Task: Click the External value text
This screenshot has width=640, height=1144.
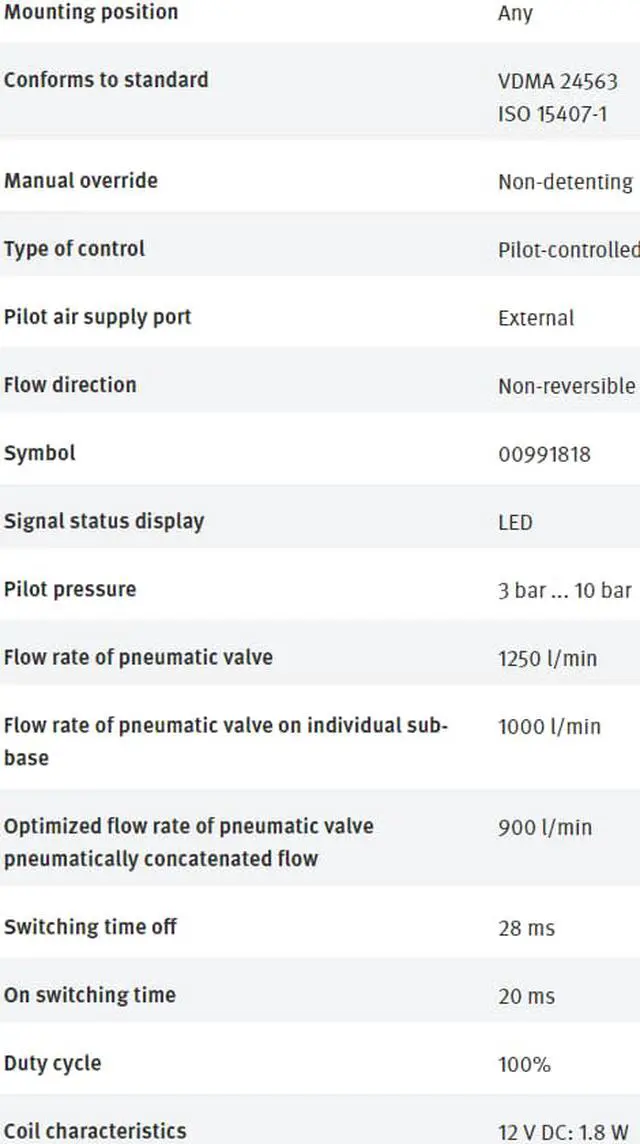Action: [x=536, y=318]
